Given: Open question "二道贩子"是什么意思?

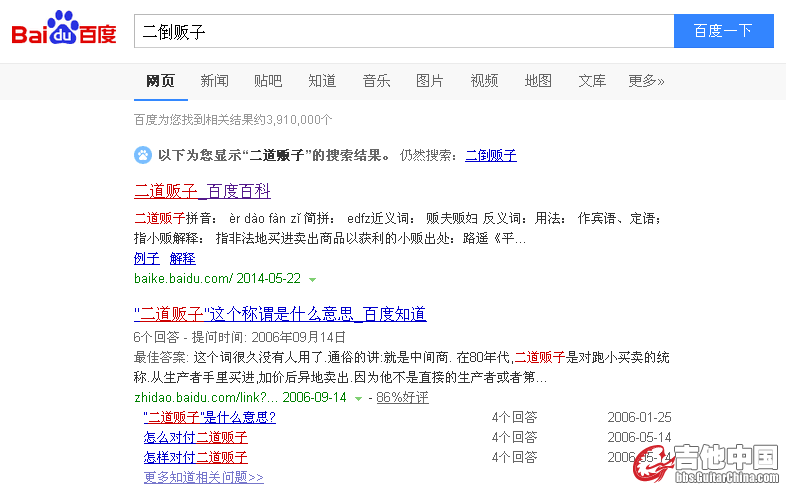Looking at the screenshot, I should click(x=210, y=417).
